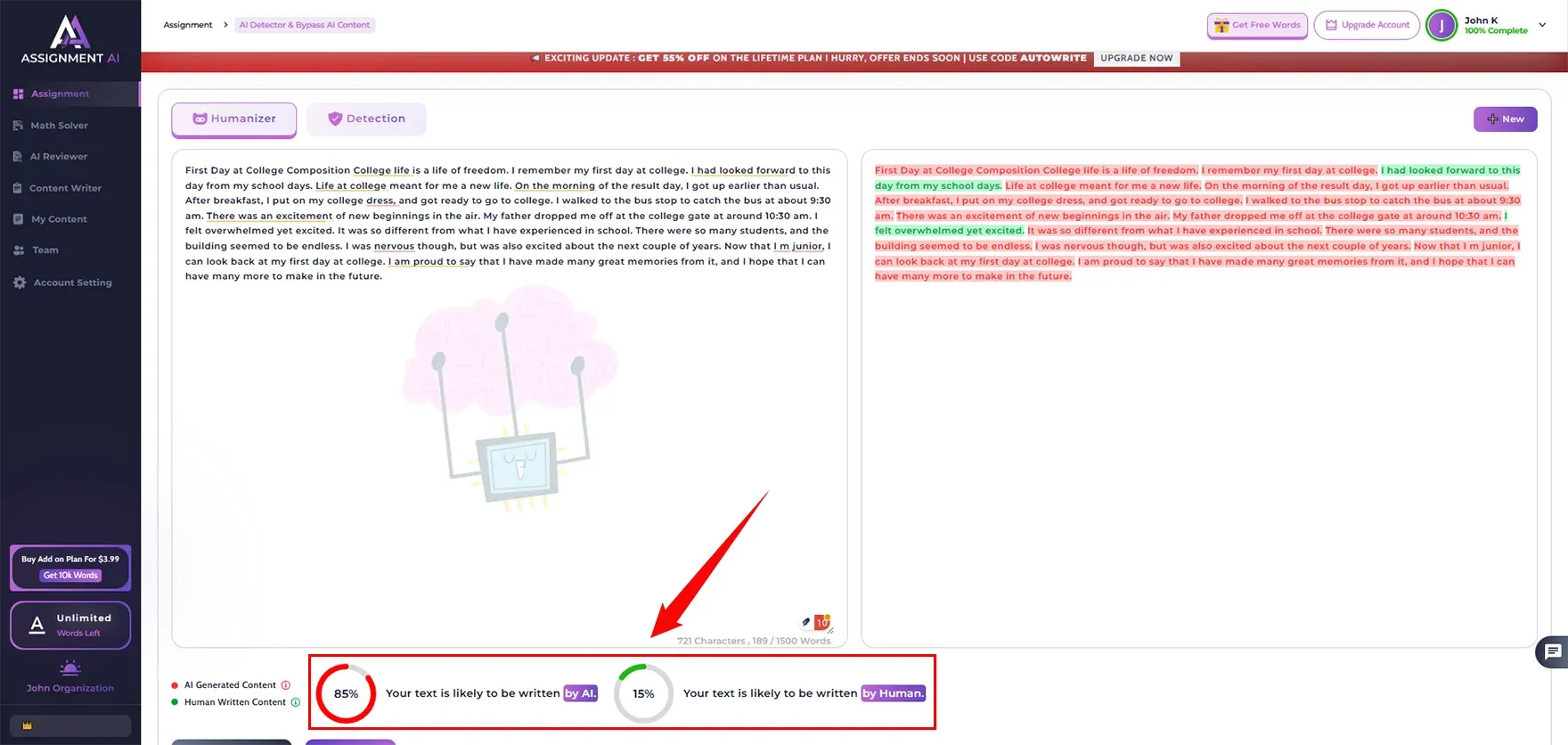The image size is (1568, 745).
Task: Click the 'by Human.' highlighted label
Action: 893,693
